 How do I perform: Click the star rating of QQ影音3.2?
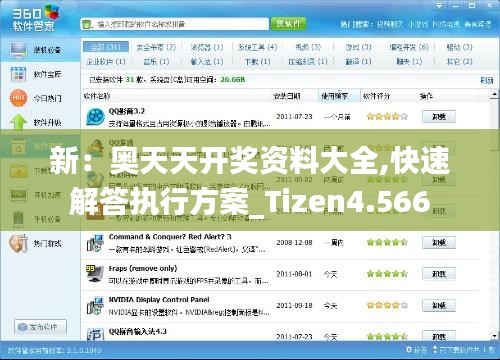click(387, 117)
